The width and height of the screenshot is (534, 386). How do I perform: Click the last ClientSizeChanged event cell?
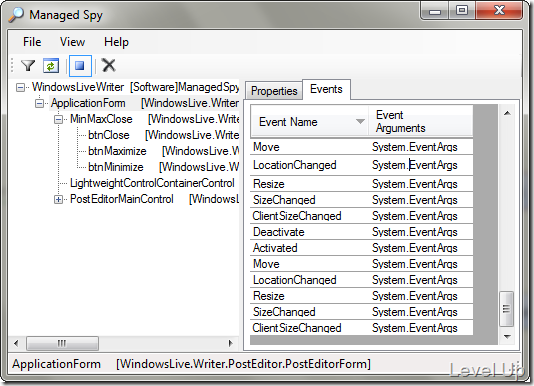point(309,328)
